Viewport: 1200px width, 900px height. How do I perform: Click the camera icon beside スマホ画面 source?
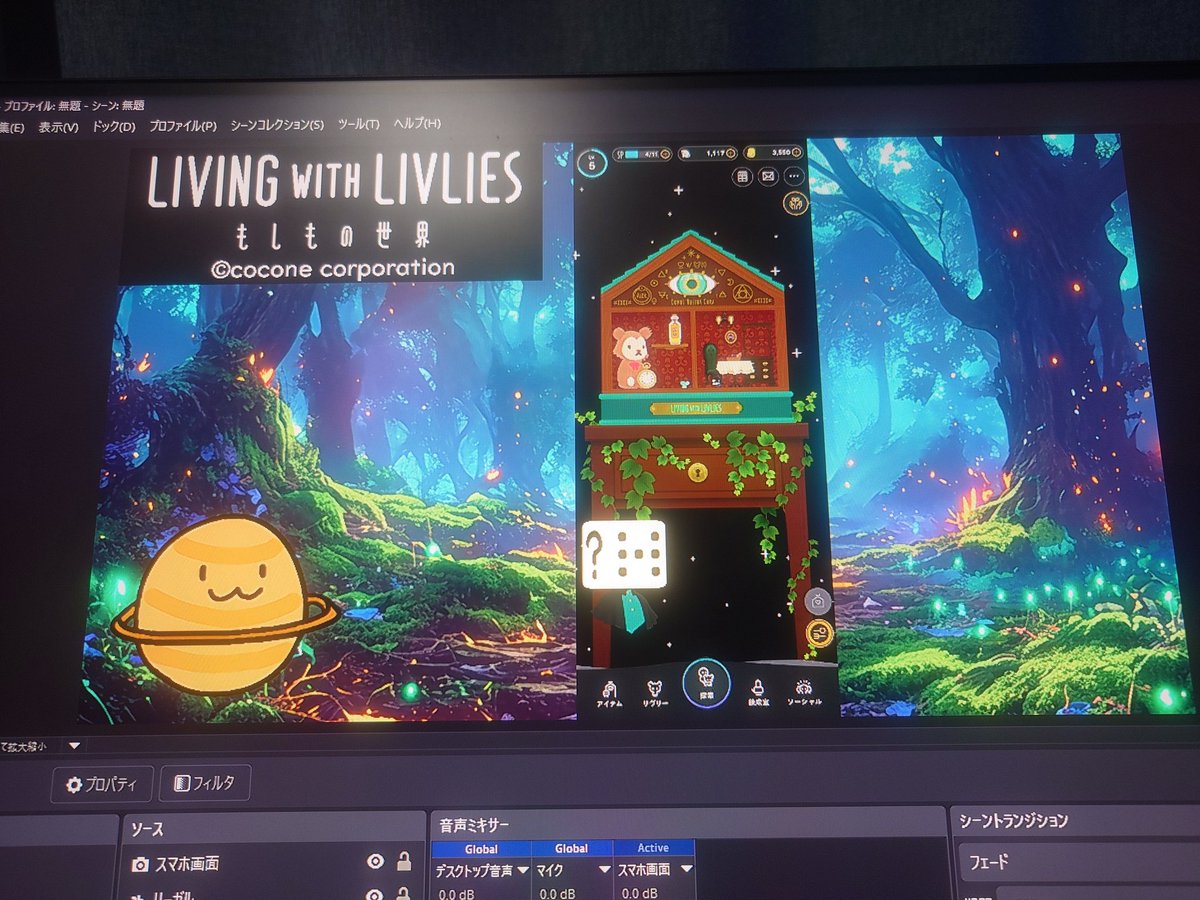[141, 865]
